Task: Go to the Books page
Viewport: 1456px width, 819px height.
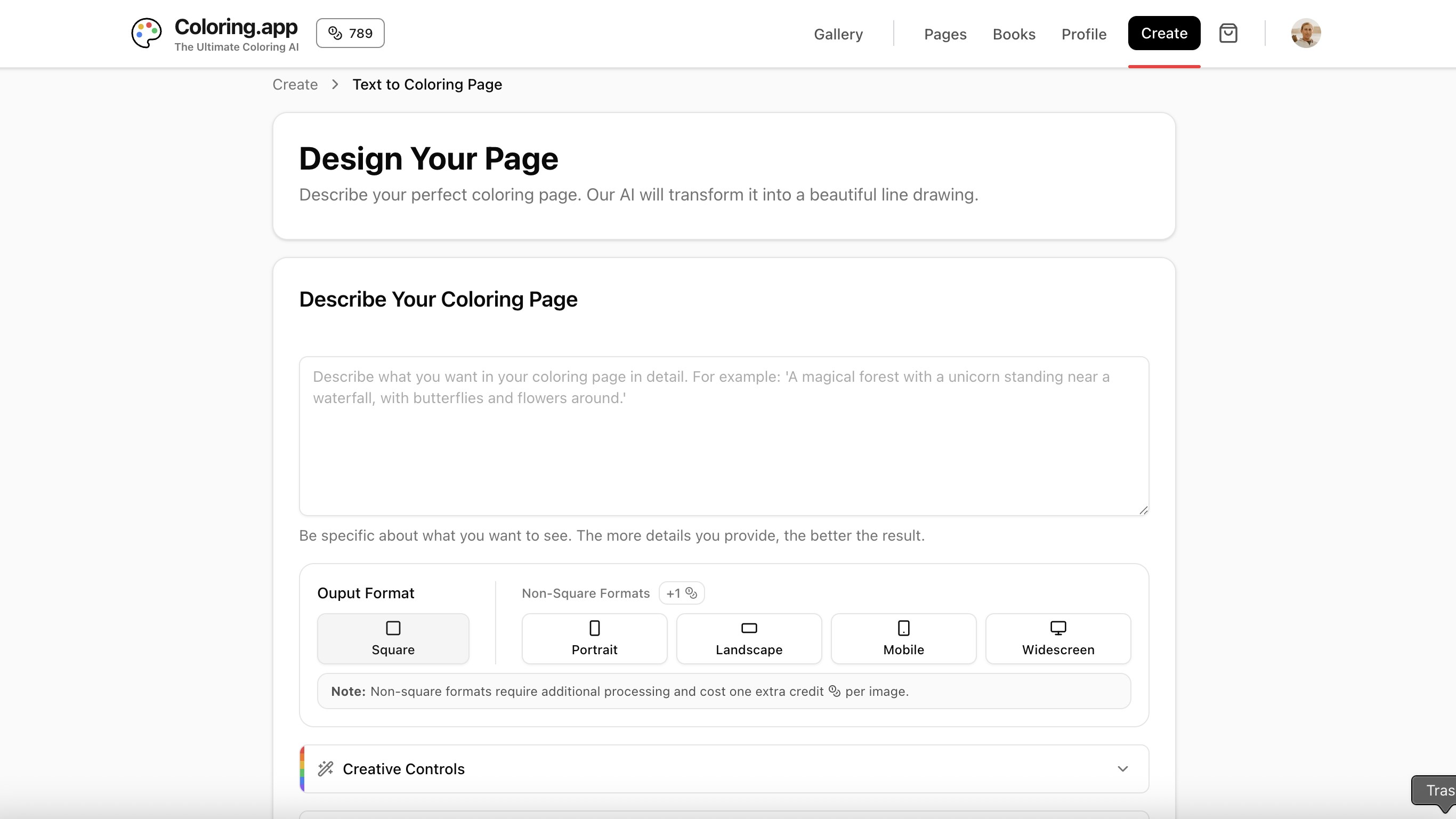Action: click(1014, 34)
